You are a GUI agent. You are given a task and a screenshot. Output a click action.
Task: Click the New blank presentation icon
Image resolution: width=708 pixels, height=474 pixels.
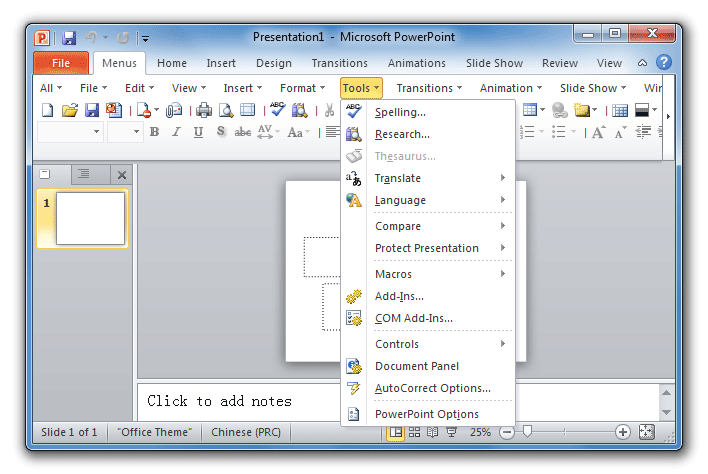pos(47,110)
